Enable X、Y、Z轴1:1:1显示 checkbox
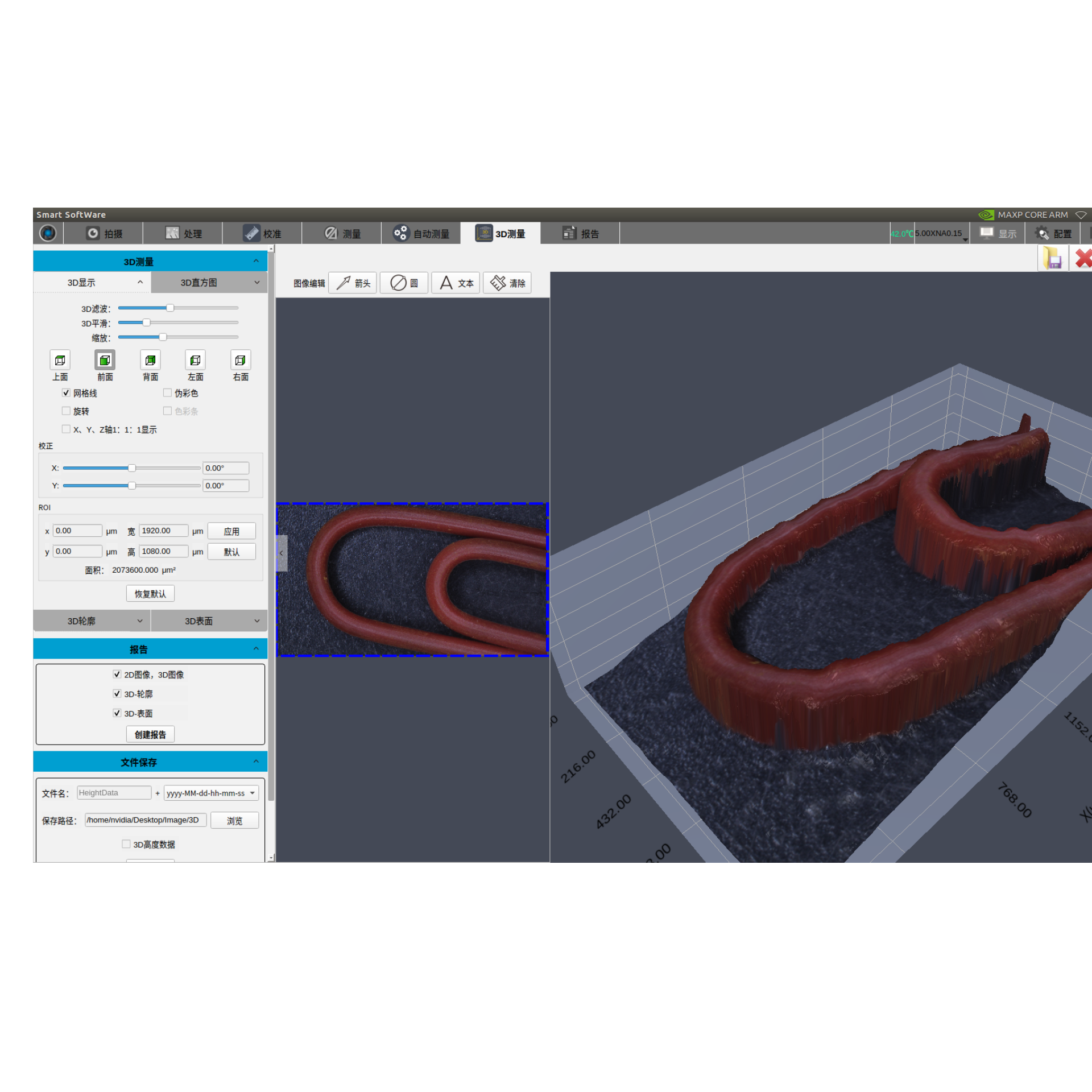Viewport: 1092px width, 1092px height. tap(66, 429)
